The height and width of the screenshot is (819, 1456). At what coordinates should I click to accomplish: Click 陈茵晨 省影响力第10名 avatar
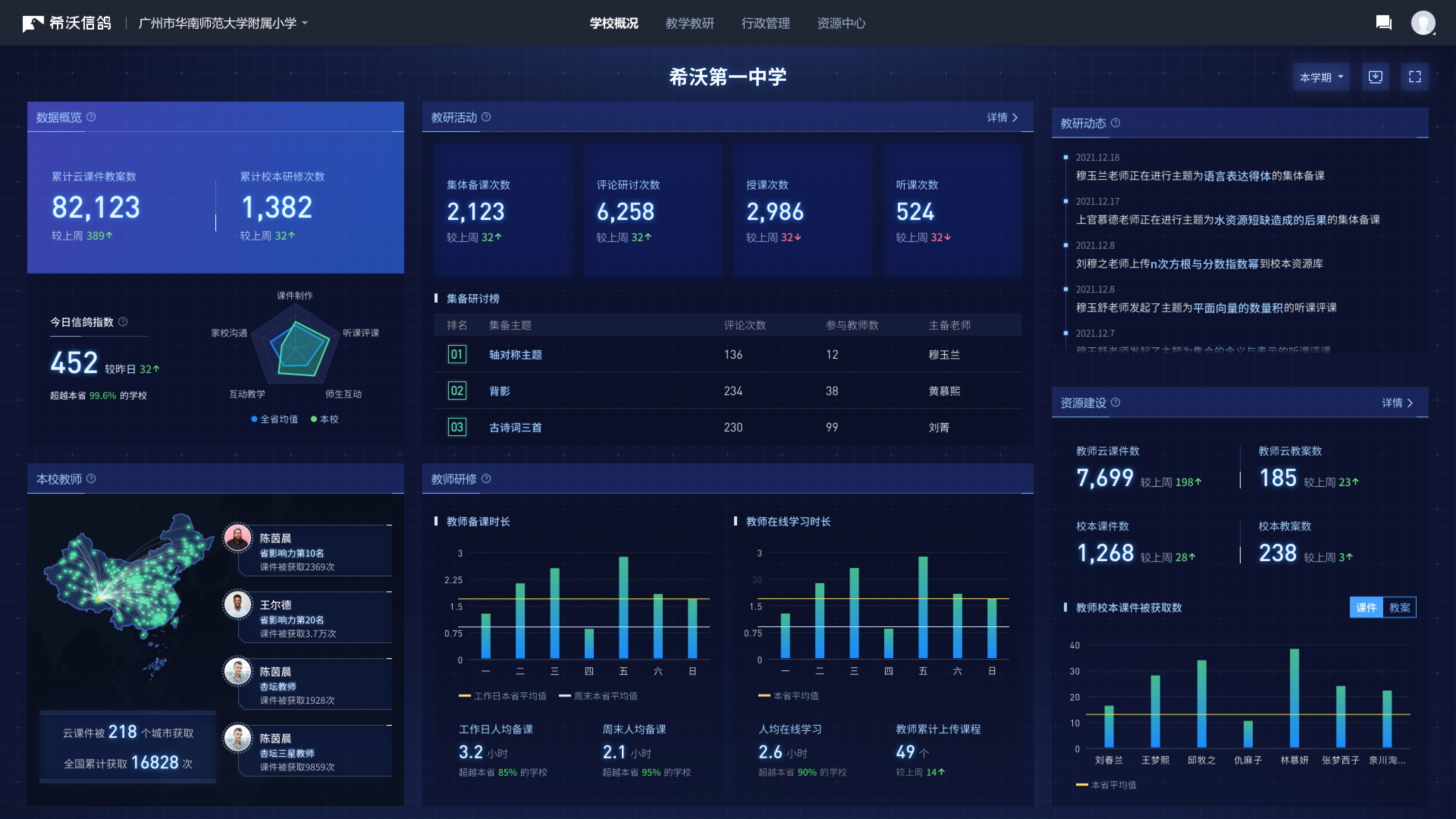point(237,537)
